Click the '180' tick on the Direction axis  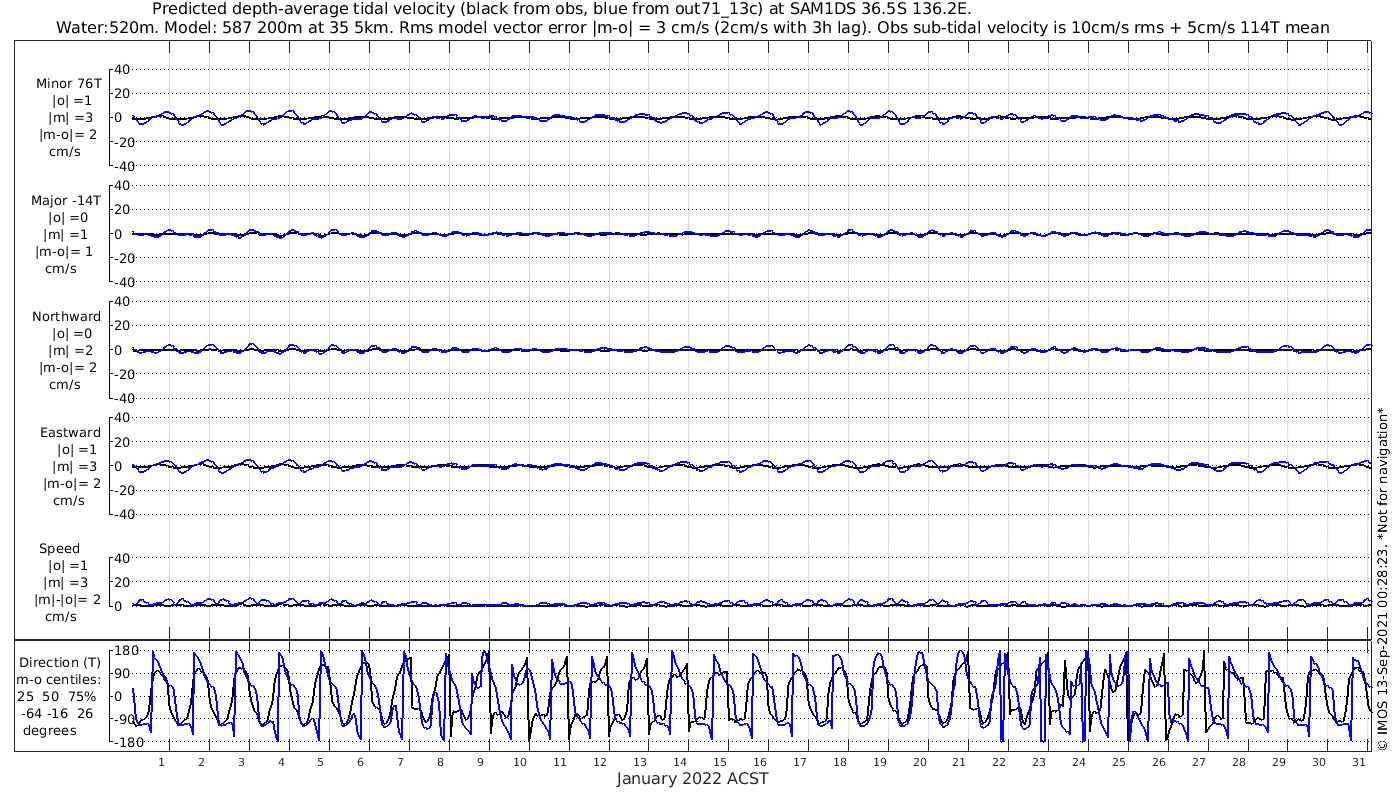click(x=125, y=651)
